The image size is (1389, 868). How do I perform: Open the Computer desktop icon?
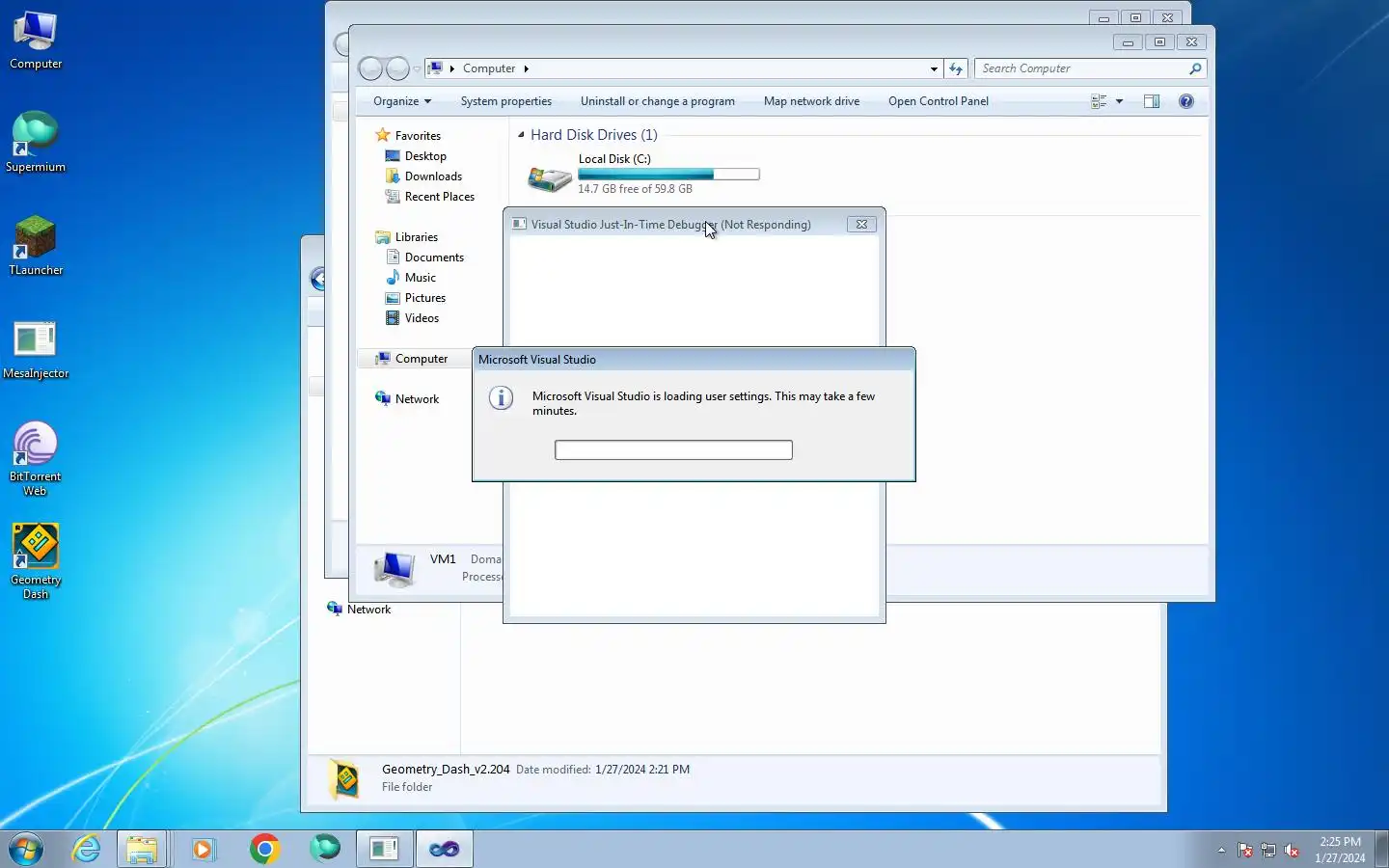point(36,41)
